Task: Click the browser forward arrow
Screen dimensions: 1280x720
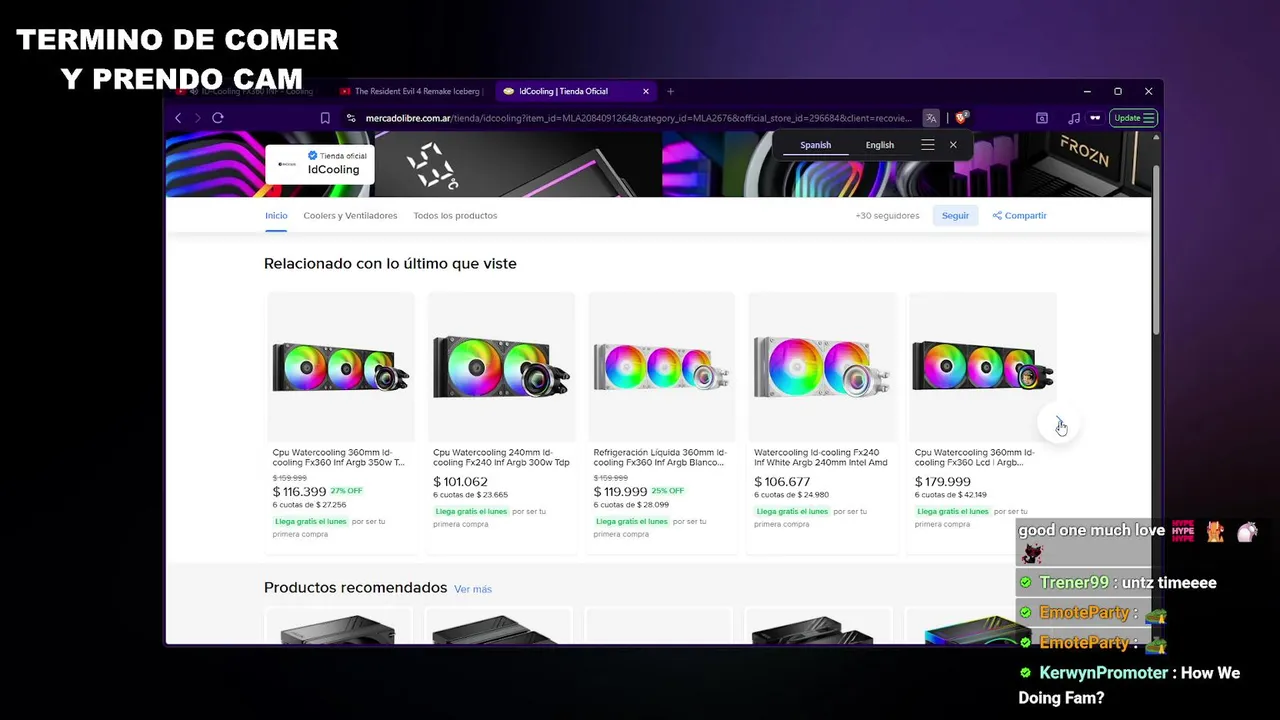Action: (198, 118)
